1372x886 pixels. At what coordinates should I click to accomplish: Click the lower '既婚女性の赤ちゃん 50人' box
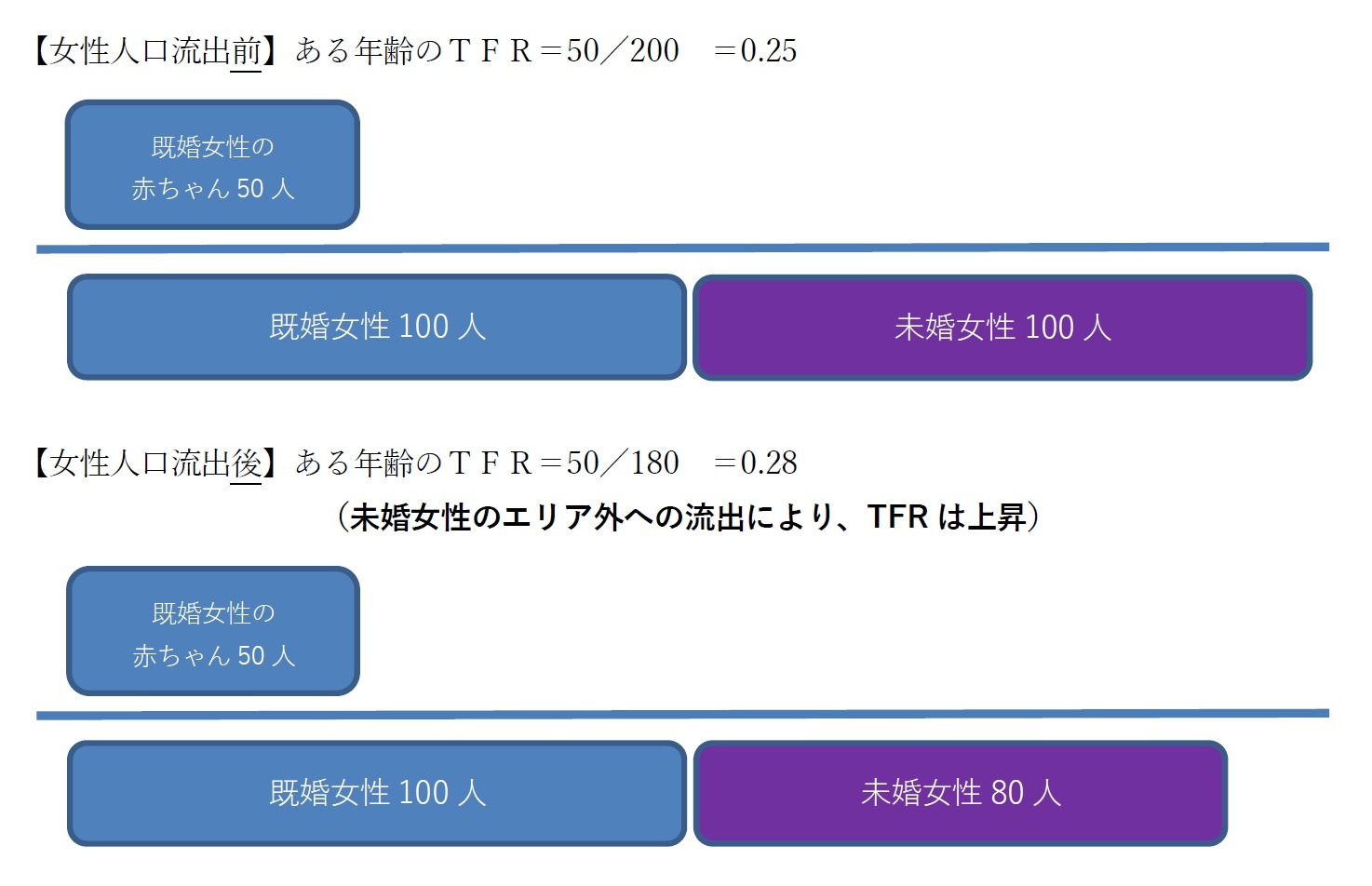click(213, 632)
